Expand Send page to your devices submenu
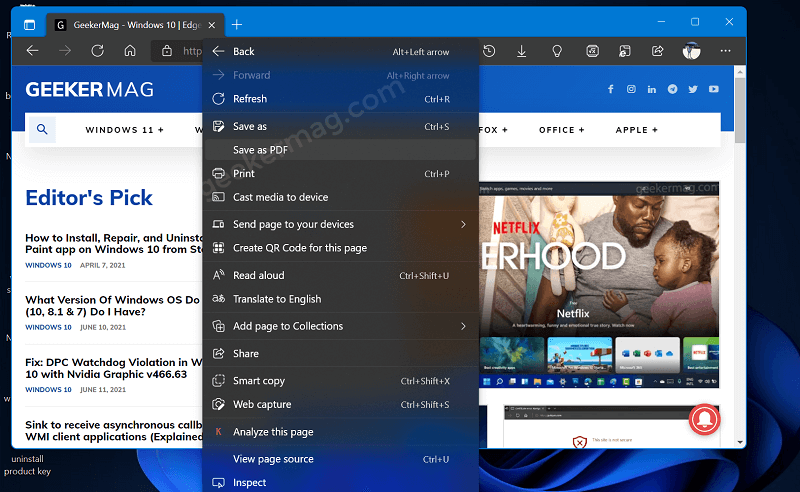This screenshot has height=492, width=800. [340, 224]
